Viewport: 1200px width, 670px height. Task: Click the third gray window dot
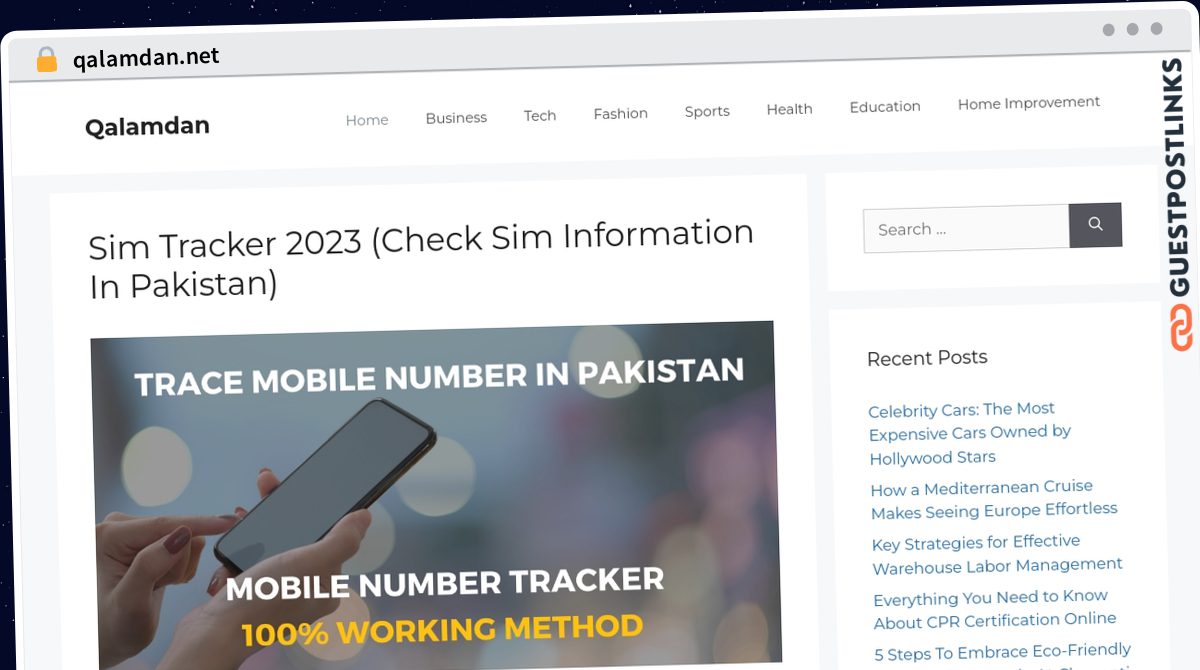tap(1157, 29)
